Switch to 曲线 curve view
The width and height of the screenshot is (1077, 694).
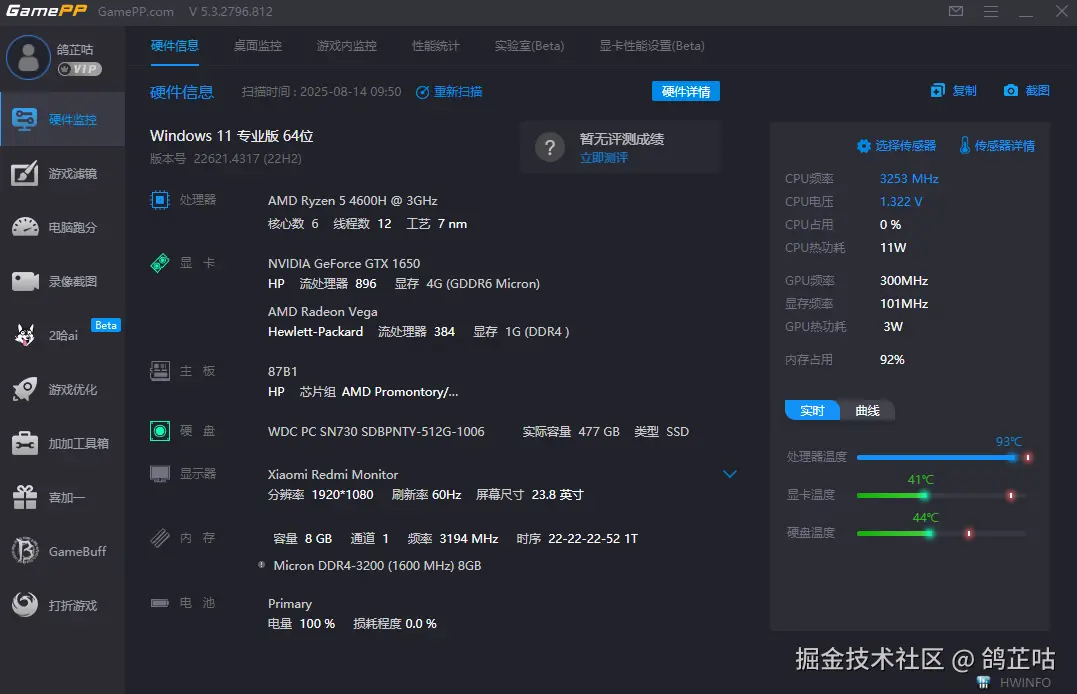click(868, 410)
